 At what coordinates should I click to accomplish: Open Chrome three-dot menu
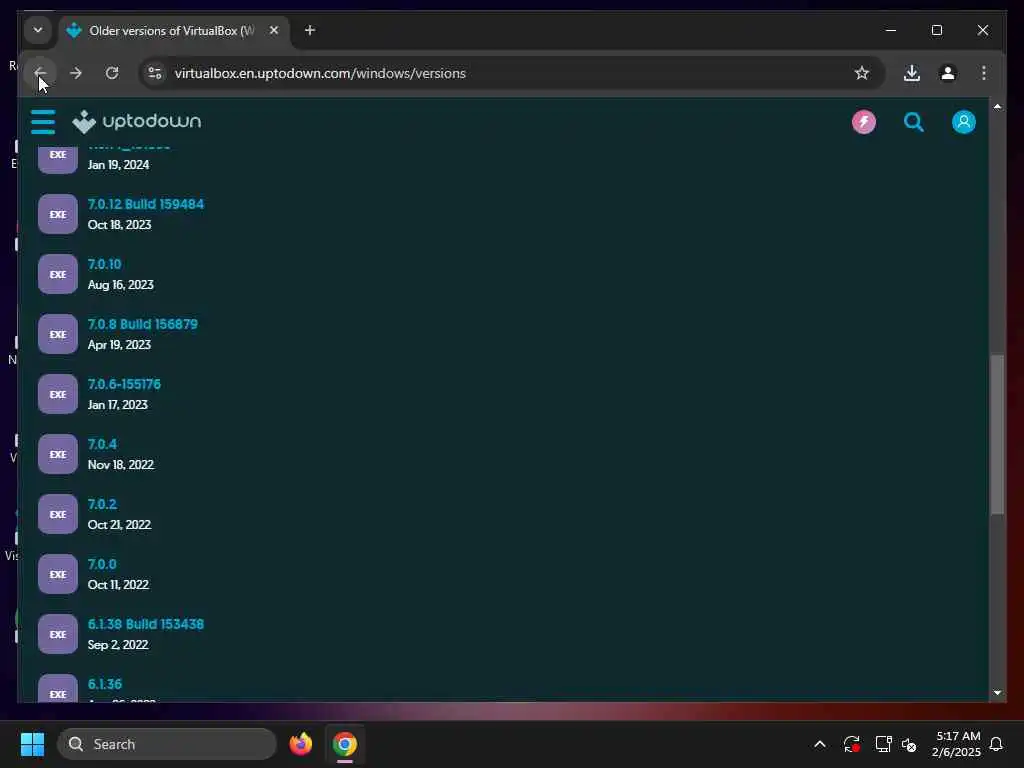(984, 73)
